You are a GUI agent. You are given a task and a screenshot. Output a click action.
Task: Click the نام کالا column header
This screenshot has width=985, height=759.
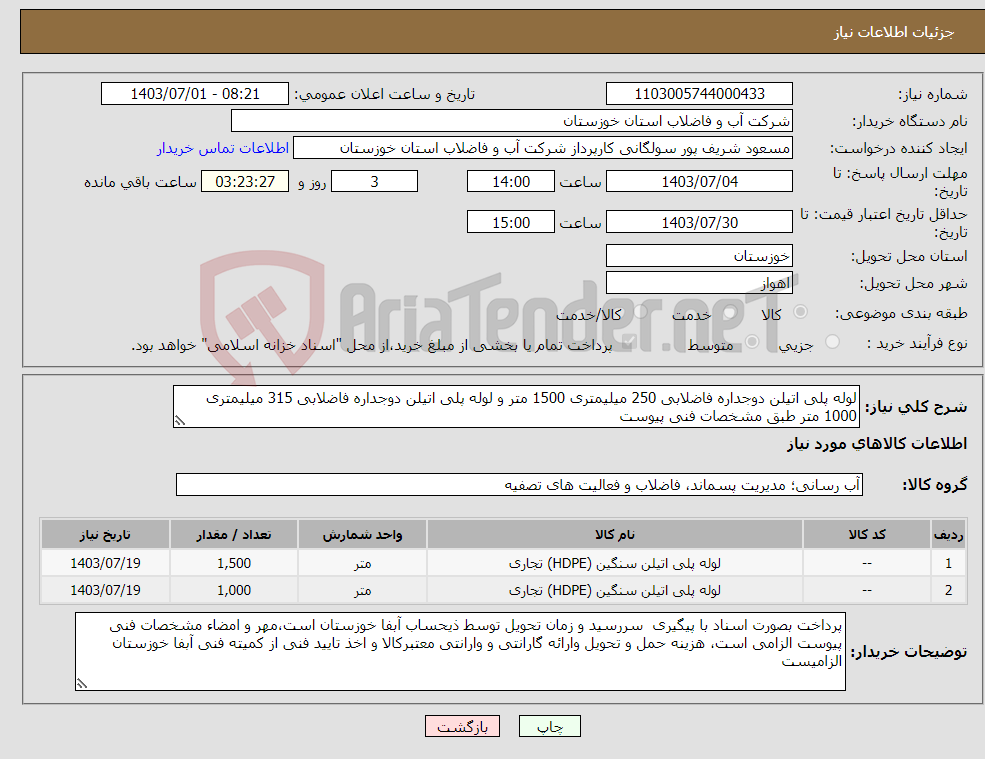[x=615, y=535]
